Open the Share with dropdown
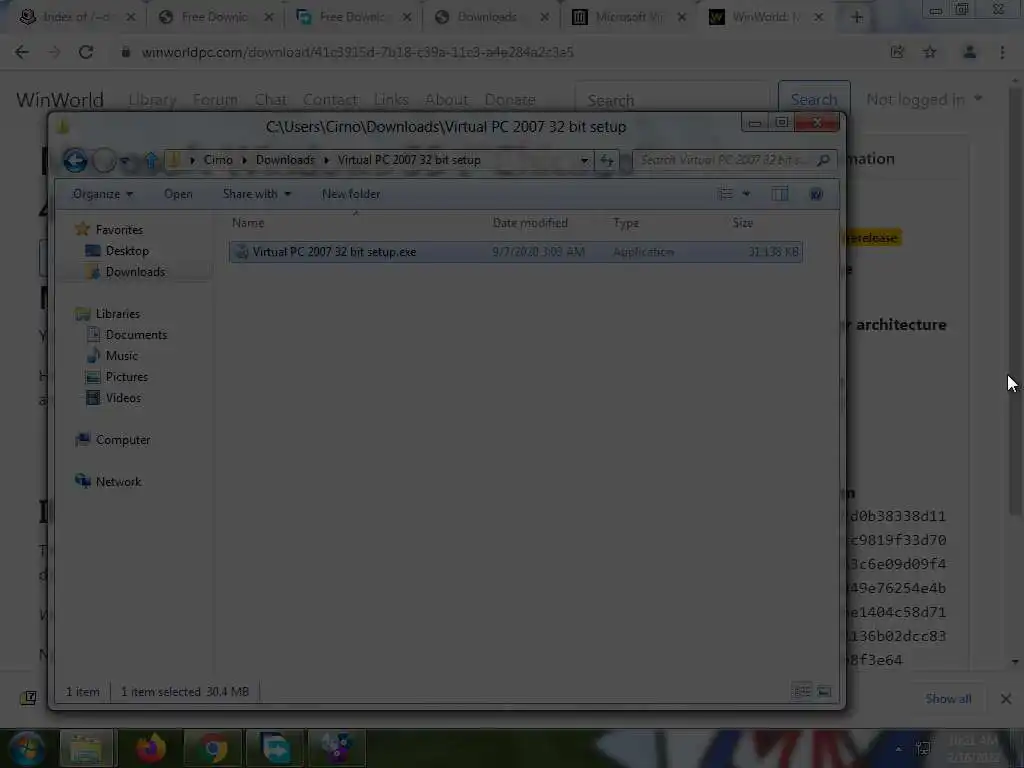Image resolution: width=1024 pixels, height=768 pixels. [257, 194]
